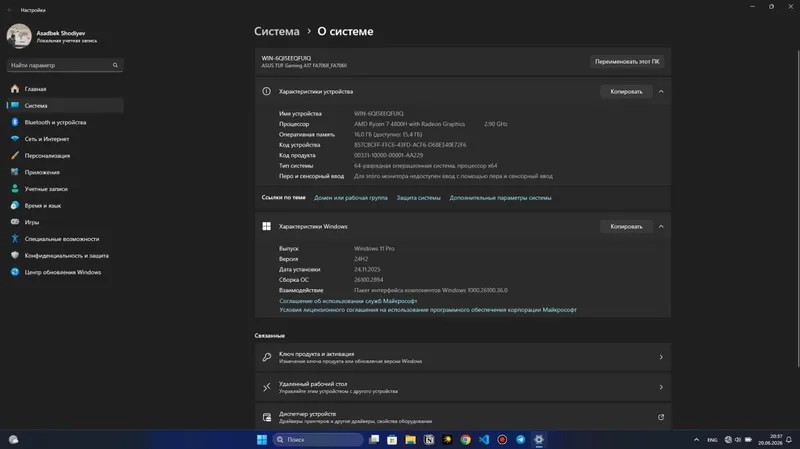Click Переименовать этот ПК button

[x=627, y=61]
